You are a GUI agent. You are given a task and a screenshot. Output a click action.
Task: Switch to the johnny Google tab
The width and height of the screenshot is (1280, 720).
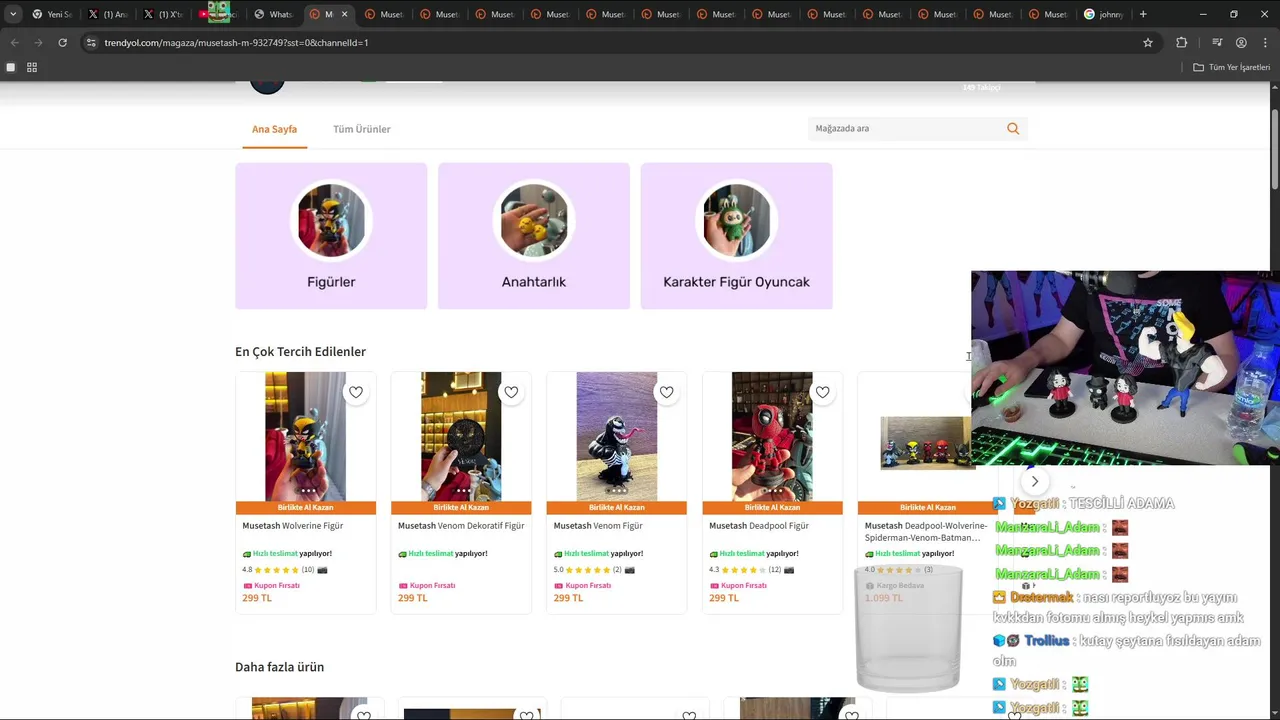click(x=1104, y=14)
